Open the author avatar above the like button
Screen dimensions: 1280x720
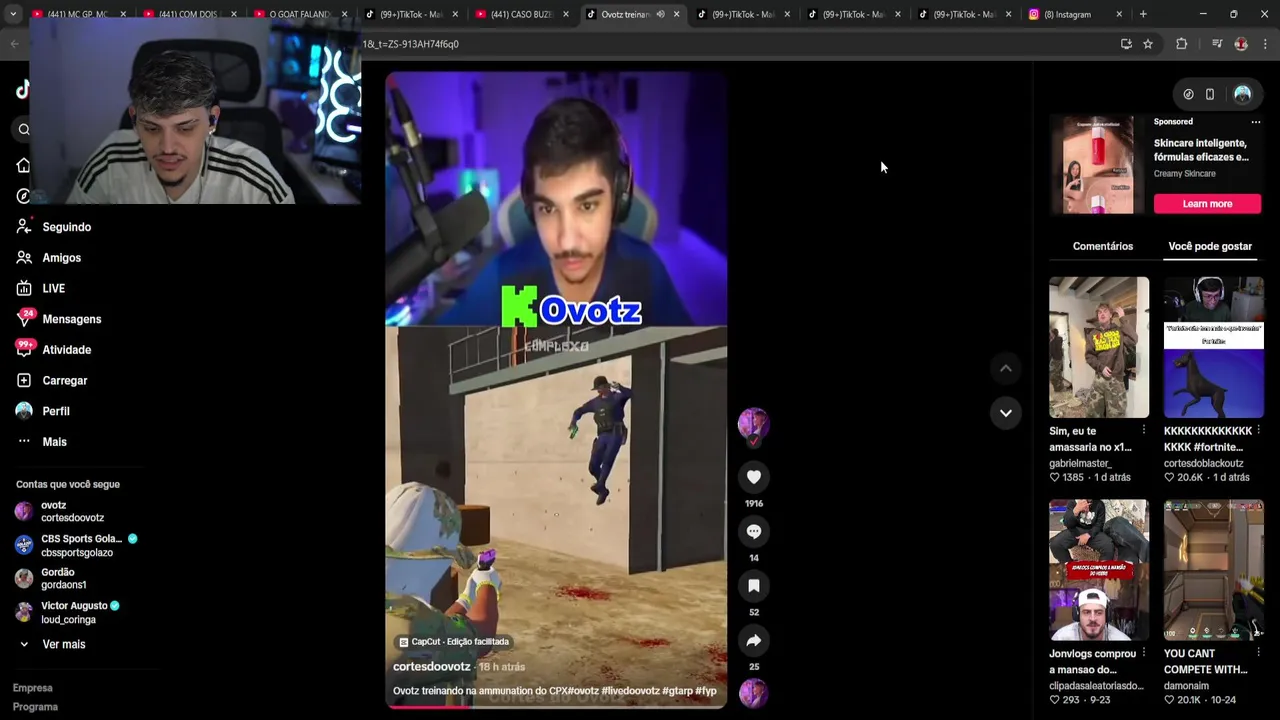pos(754,423)
